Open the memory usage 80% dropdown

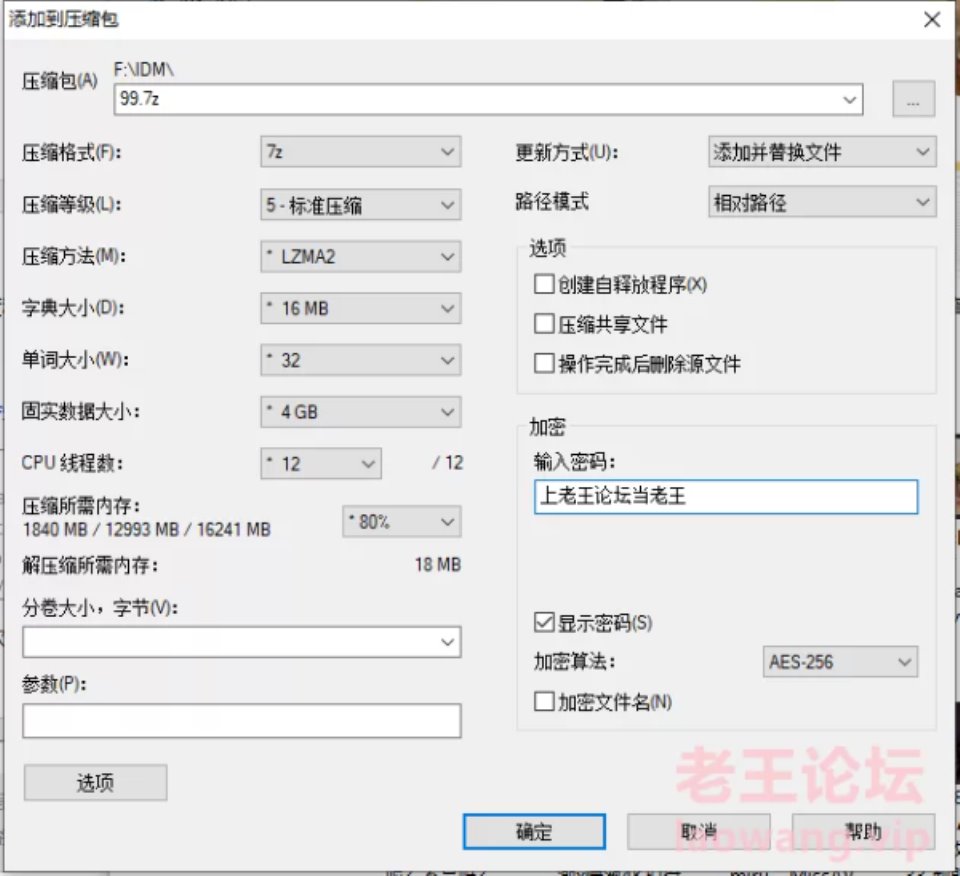402,522
